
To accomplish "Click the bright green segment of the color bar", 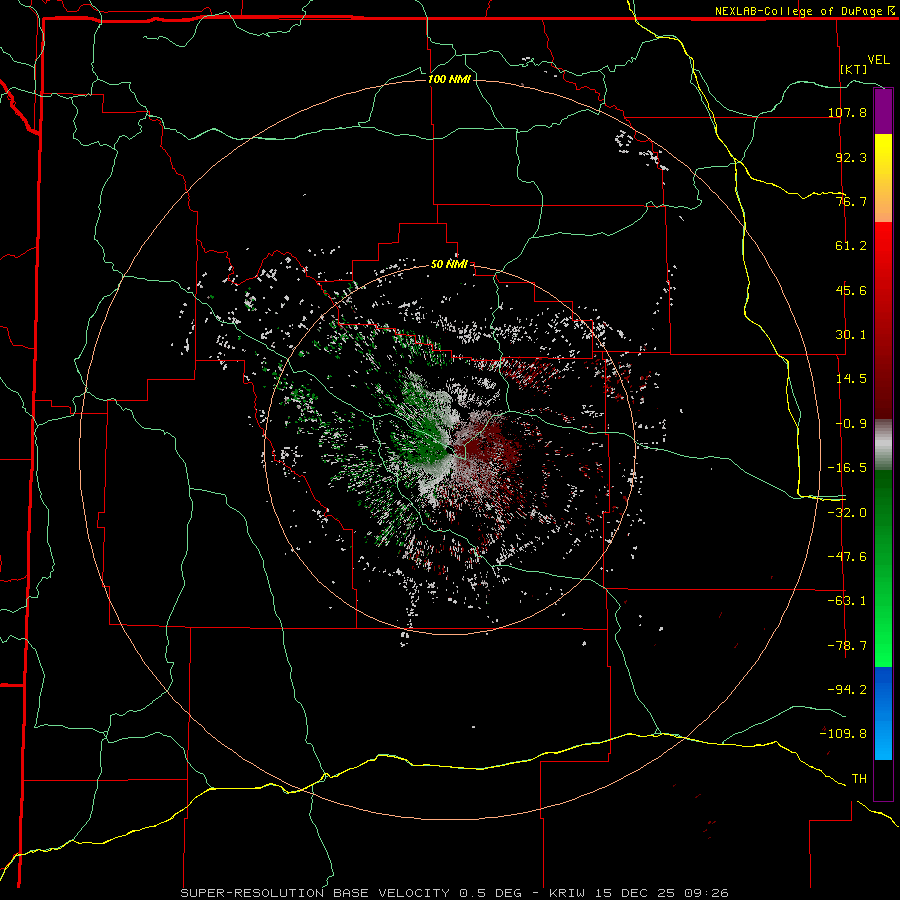I will coord(883,568).
